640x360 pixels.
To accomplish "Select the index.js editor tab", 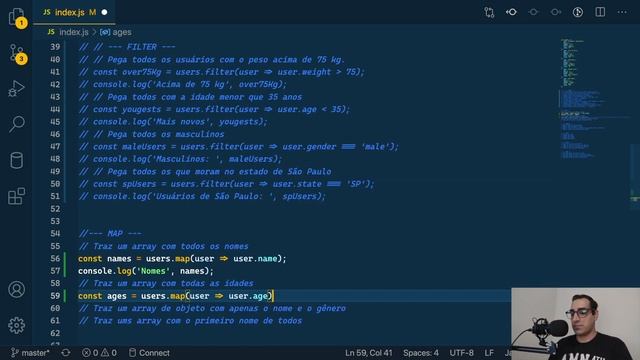I will (x=74, y=13).
